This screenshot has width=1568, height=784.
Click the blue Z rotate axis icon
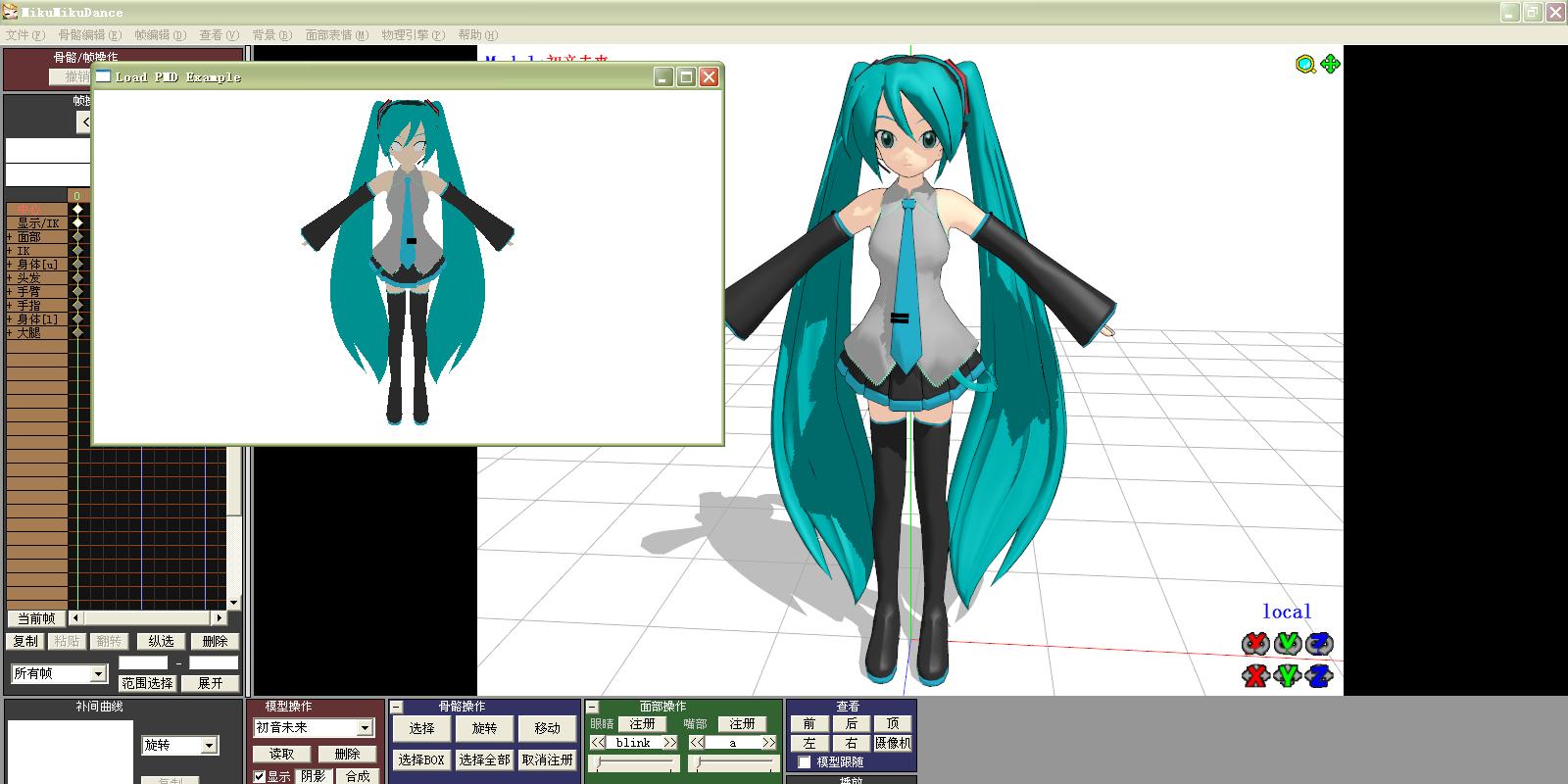pos(1320,644)
